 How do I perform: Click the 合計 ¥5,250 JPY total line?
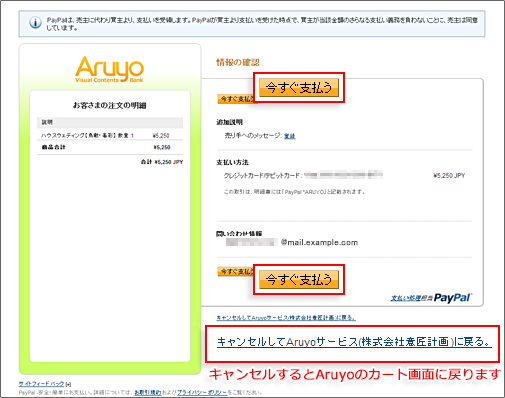click(162, 162)
